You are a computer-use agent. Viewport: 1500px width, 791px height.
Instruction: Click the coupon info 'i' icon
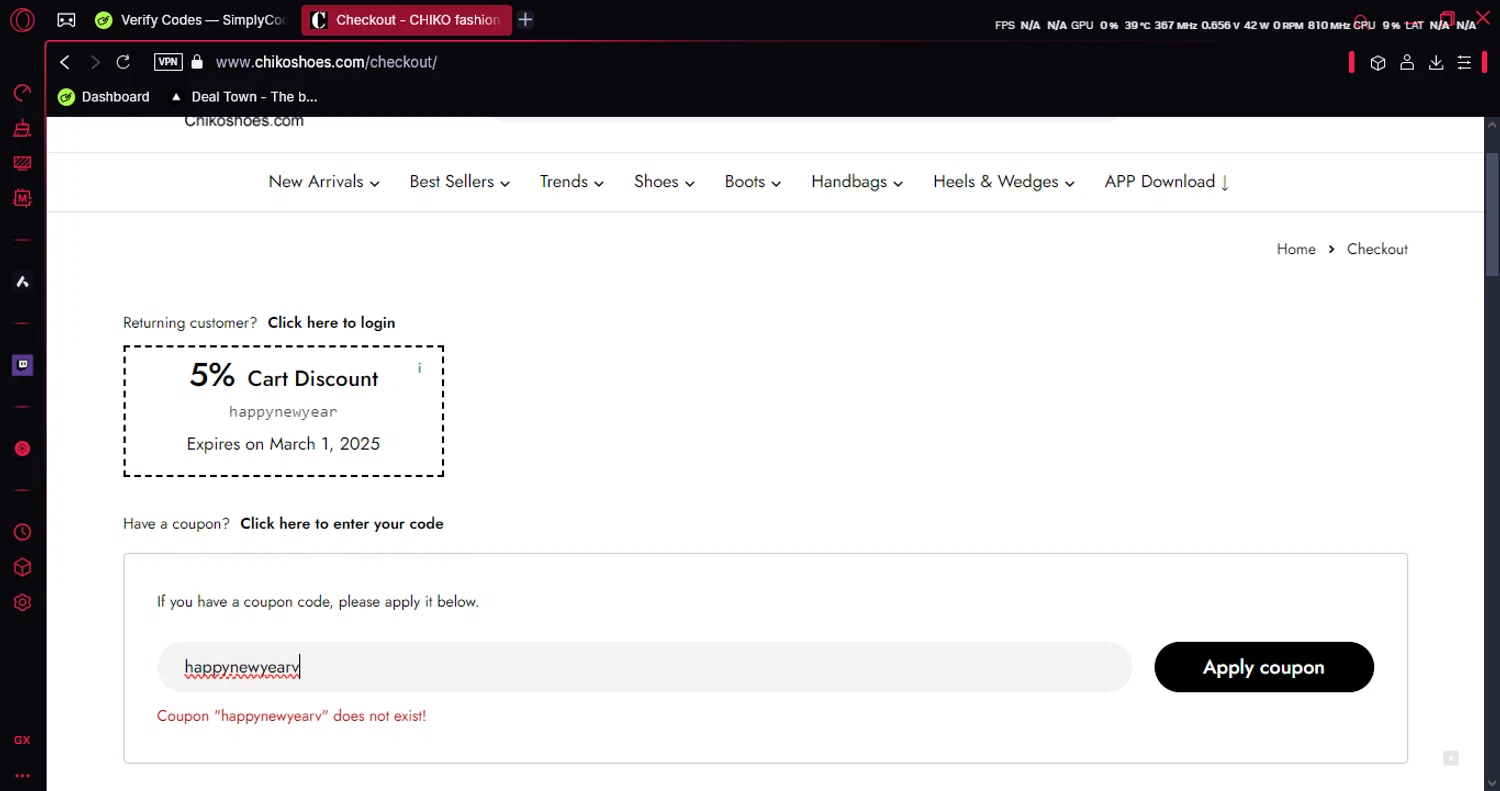(x=419, y=368)
